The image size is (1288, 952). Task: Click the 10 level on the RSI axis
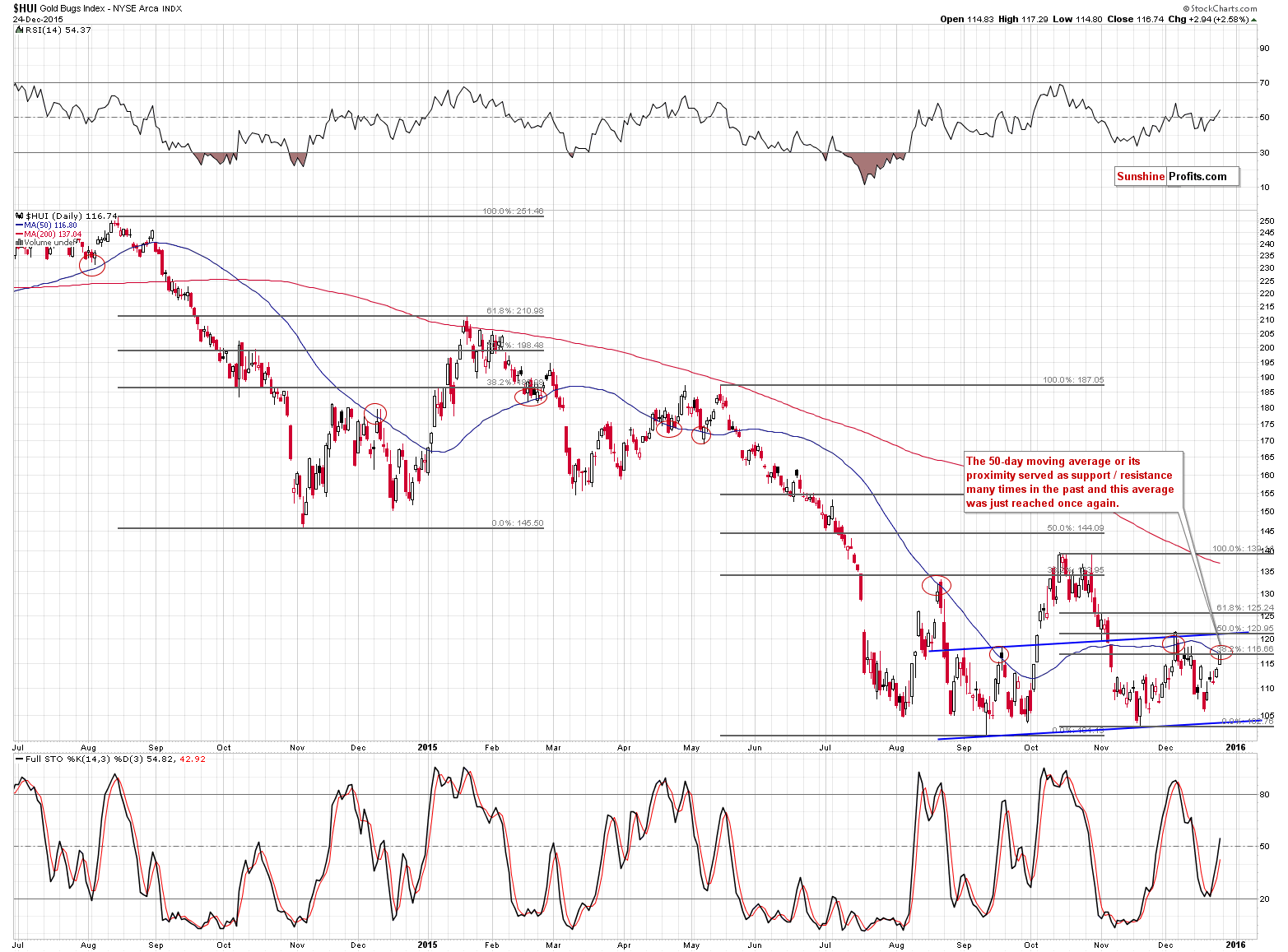[1264, 187]
